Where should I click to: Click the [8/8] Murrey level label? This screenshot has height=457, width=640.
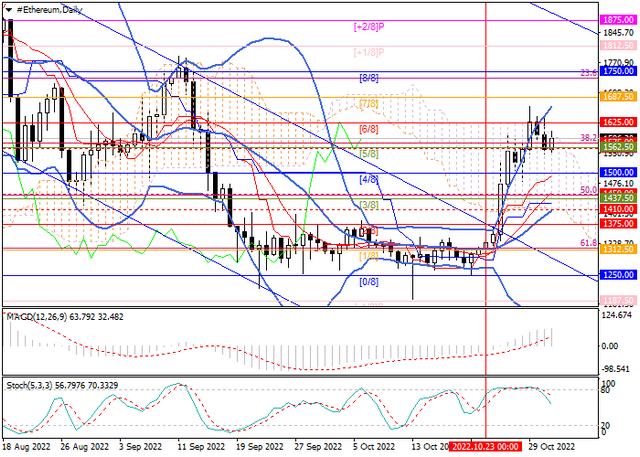point(369,78)
